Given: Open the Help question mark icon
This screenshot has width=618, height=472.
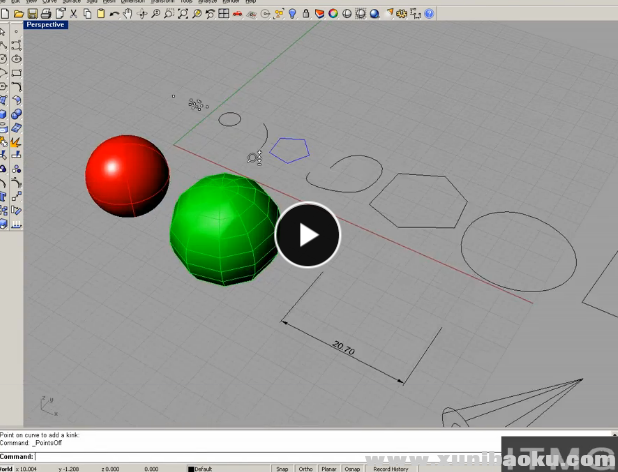Looking at the screenshot, I should click(429, 14).
